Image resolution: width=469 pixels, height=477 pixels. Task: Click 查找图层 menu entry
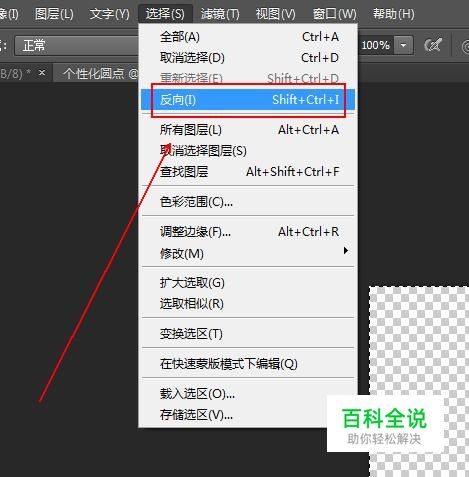tap(248, 172)
